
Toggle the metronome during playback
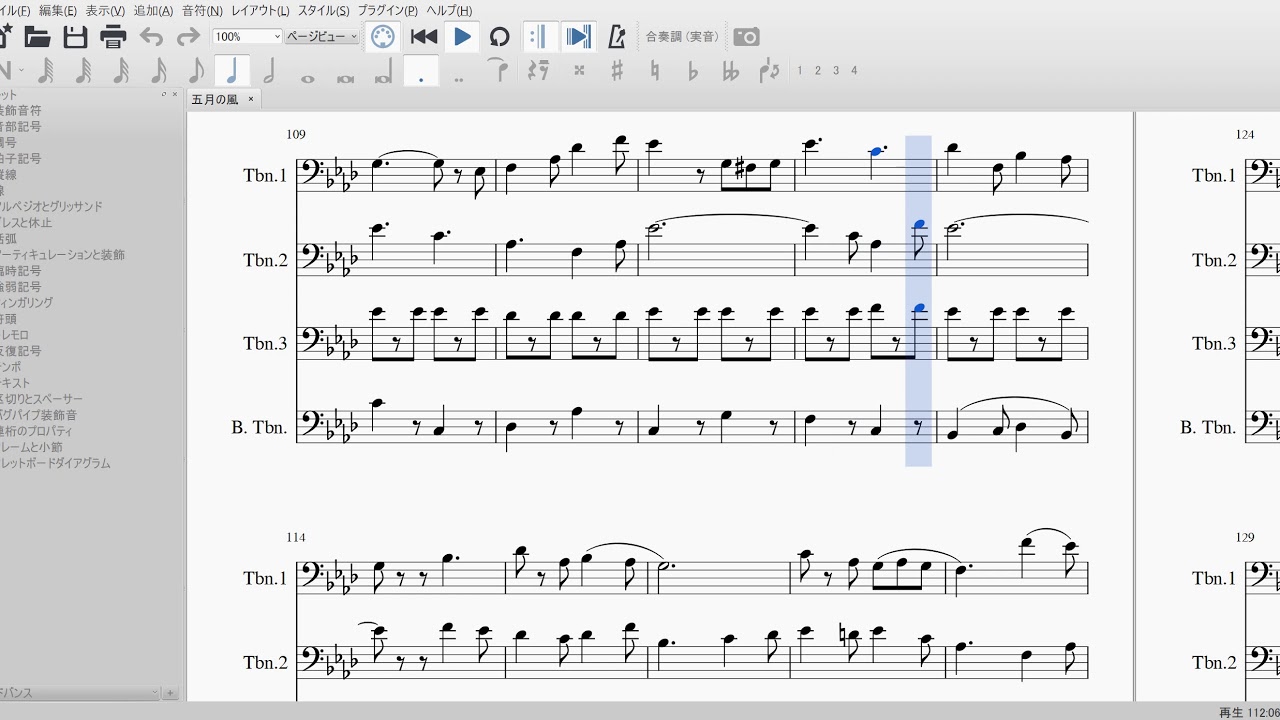click(x=617, y=37)
